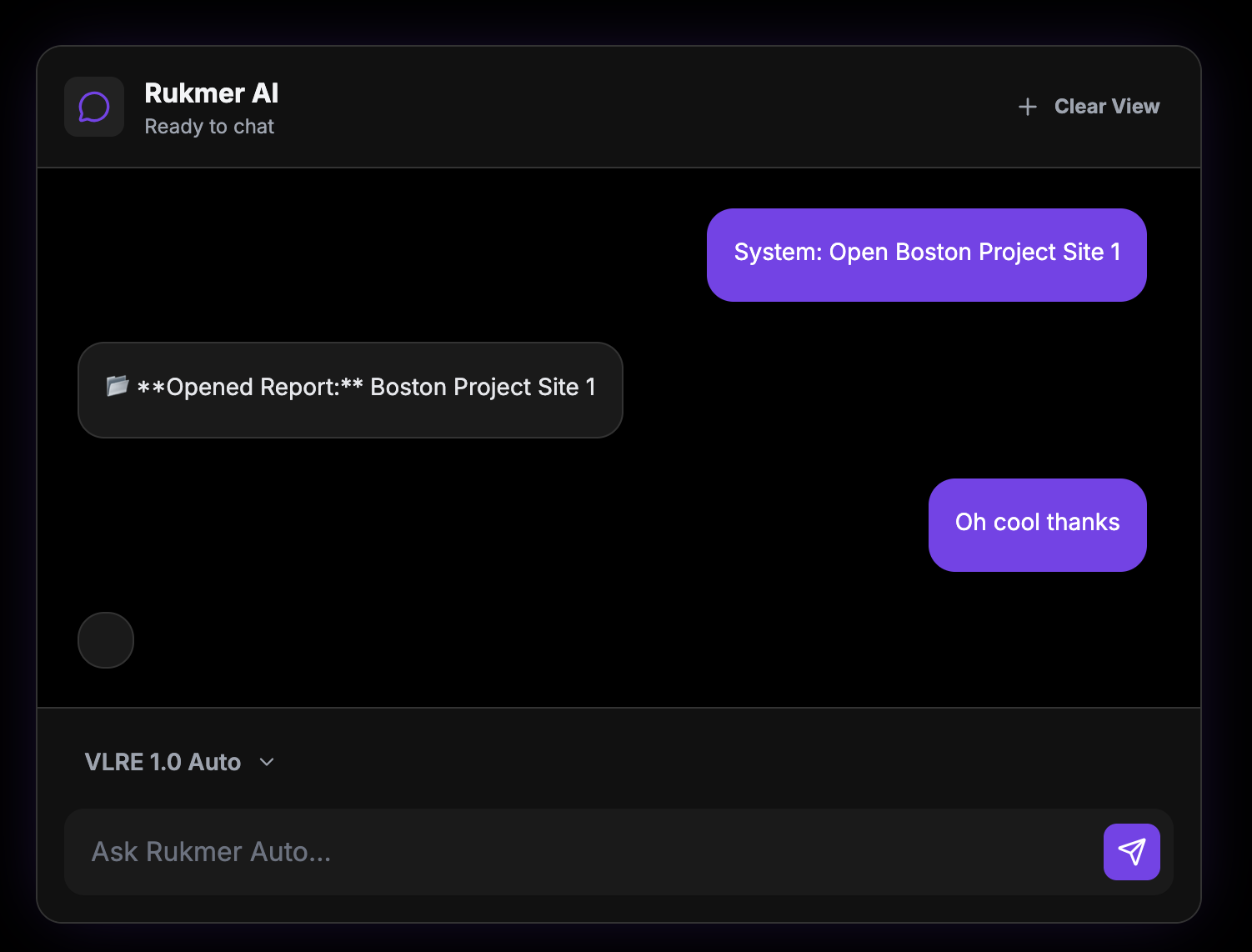1252x952 pixels.
Task: Click the Opened Report: Boston Project Site 1 message
Action: (x=350, y=388)
